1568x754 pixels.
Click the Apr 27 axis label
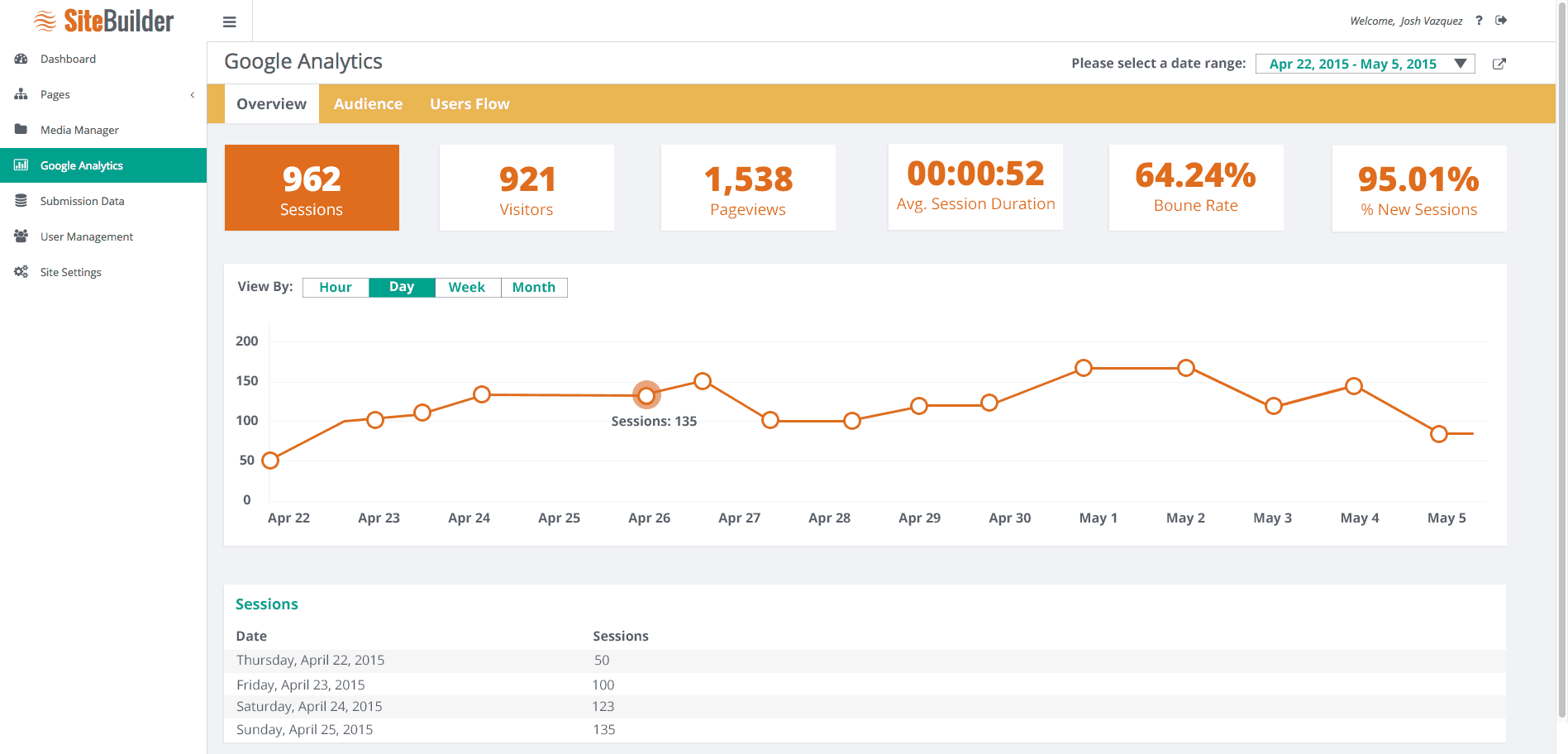coord(739,518)
